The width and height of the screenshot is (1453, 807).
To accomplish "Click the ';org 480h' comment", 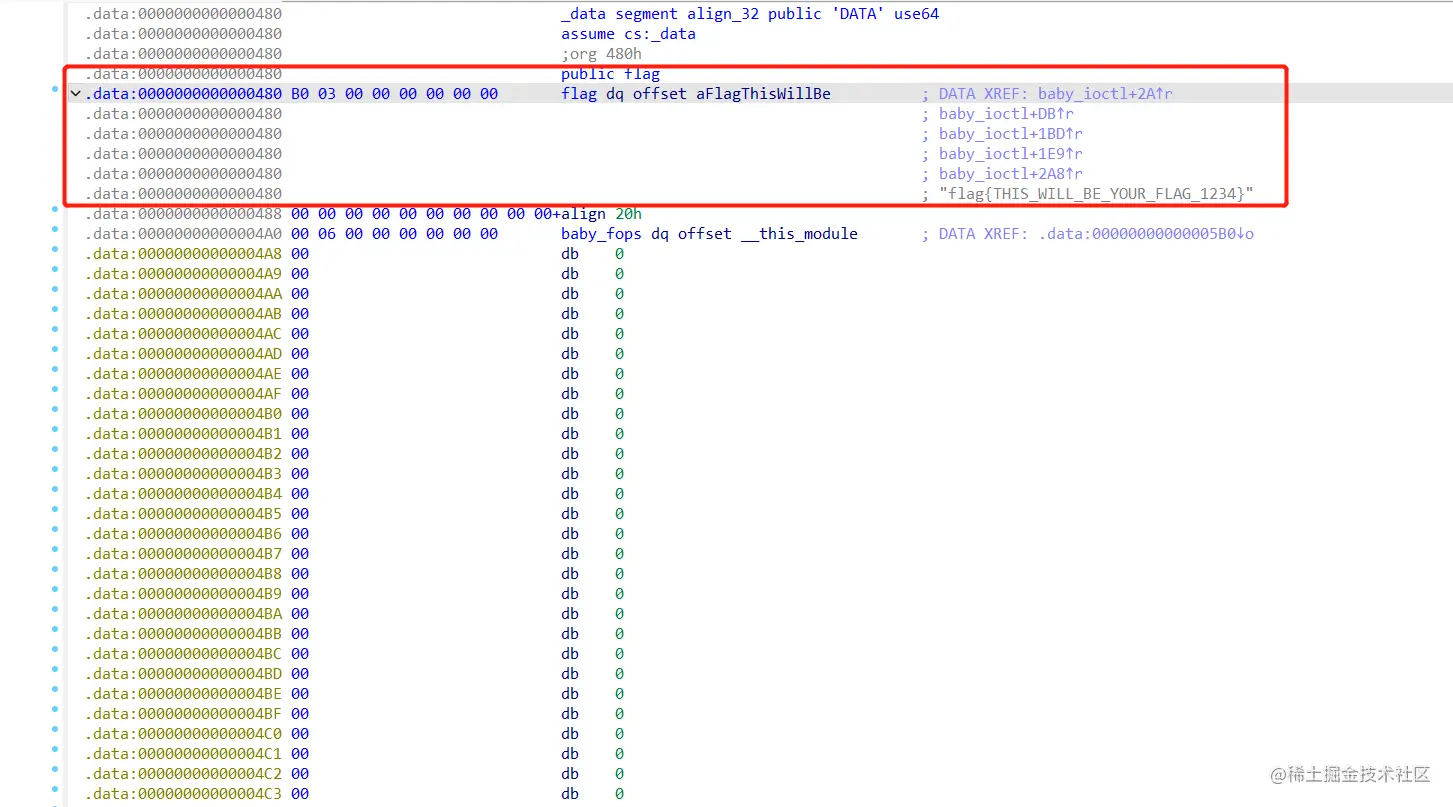I will [x=601, y=54].
